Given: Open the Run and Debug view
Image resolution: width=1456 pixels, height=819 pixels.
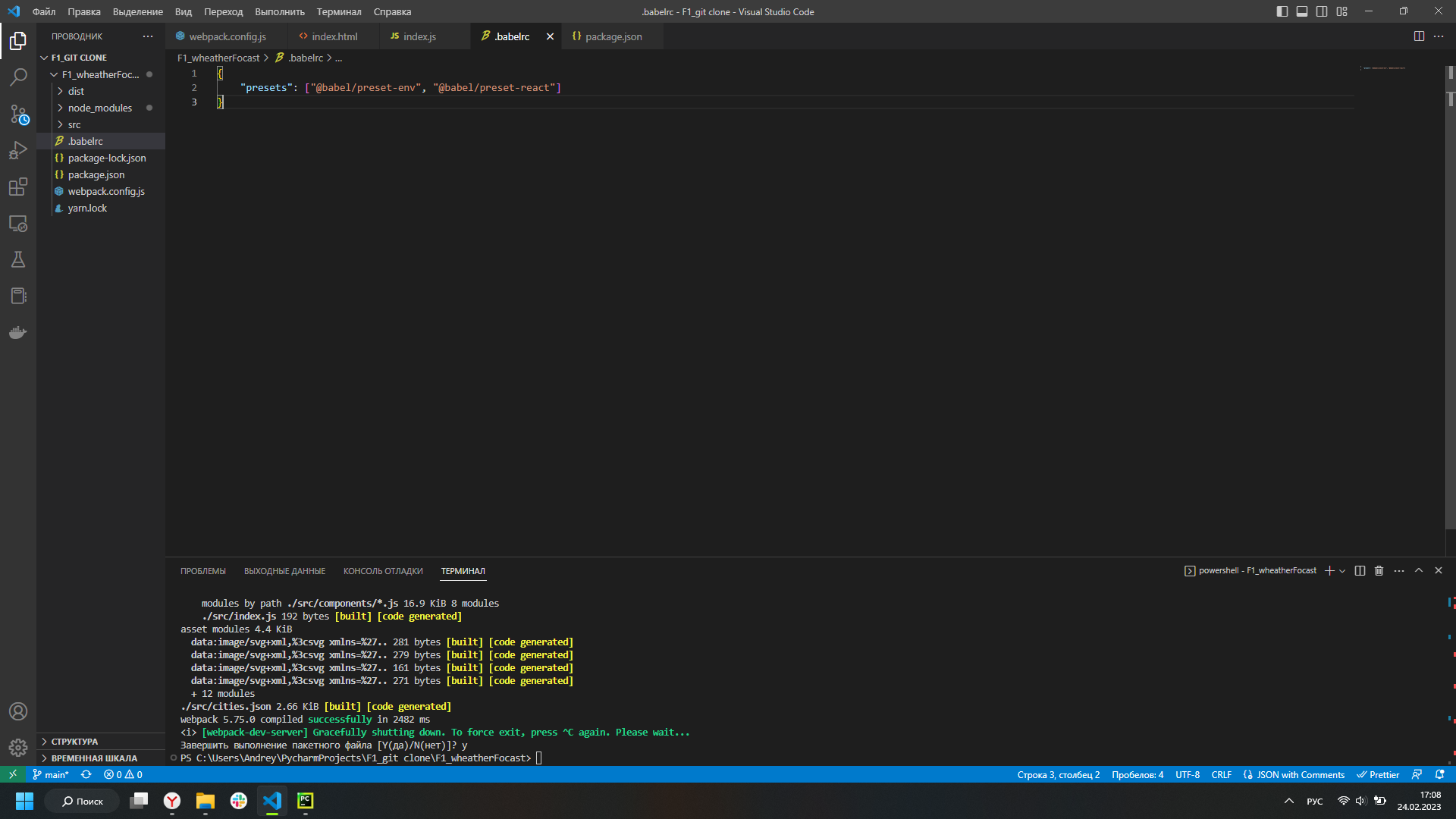Looking at the screenshot, I should (18, 150).
